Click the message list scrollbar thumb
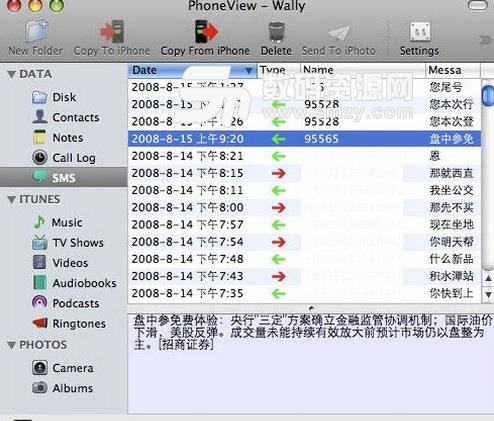Viewport: 494px width, 421px height. (x=488, y=96)
